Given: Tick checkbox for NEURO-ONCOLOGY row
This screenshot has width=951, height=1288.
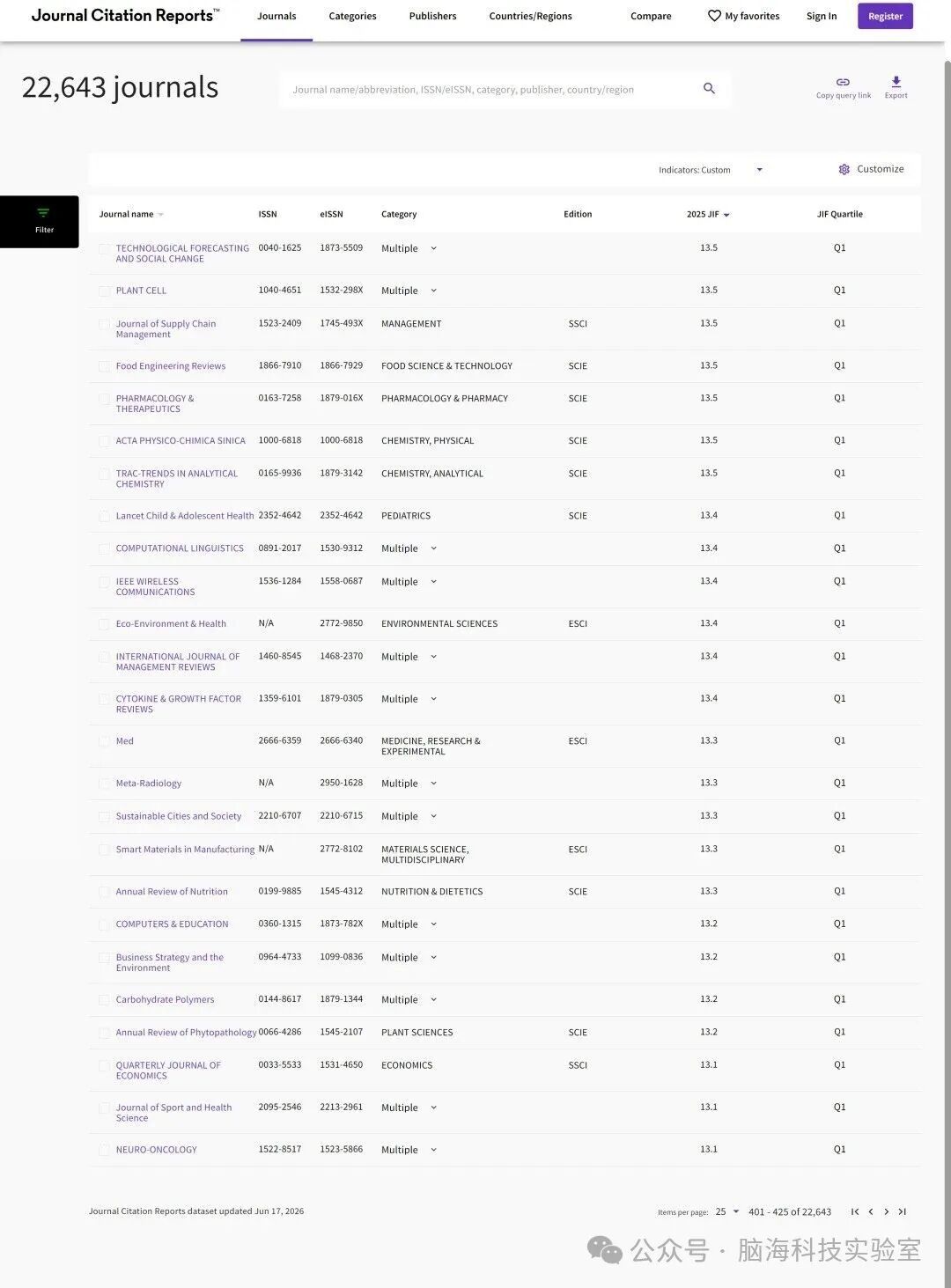Looking at the screenshot, I should point(104,1151).
